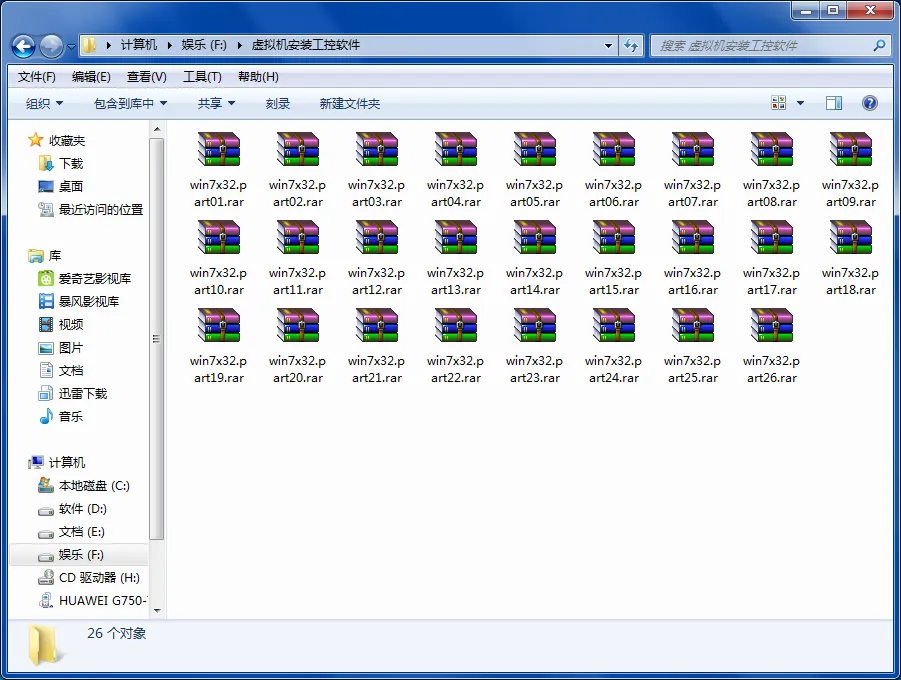
Task: Select the win7x32.part13.rar file icon
Action: pos(456,237)
